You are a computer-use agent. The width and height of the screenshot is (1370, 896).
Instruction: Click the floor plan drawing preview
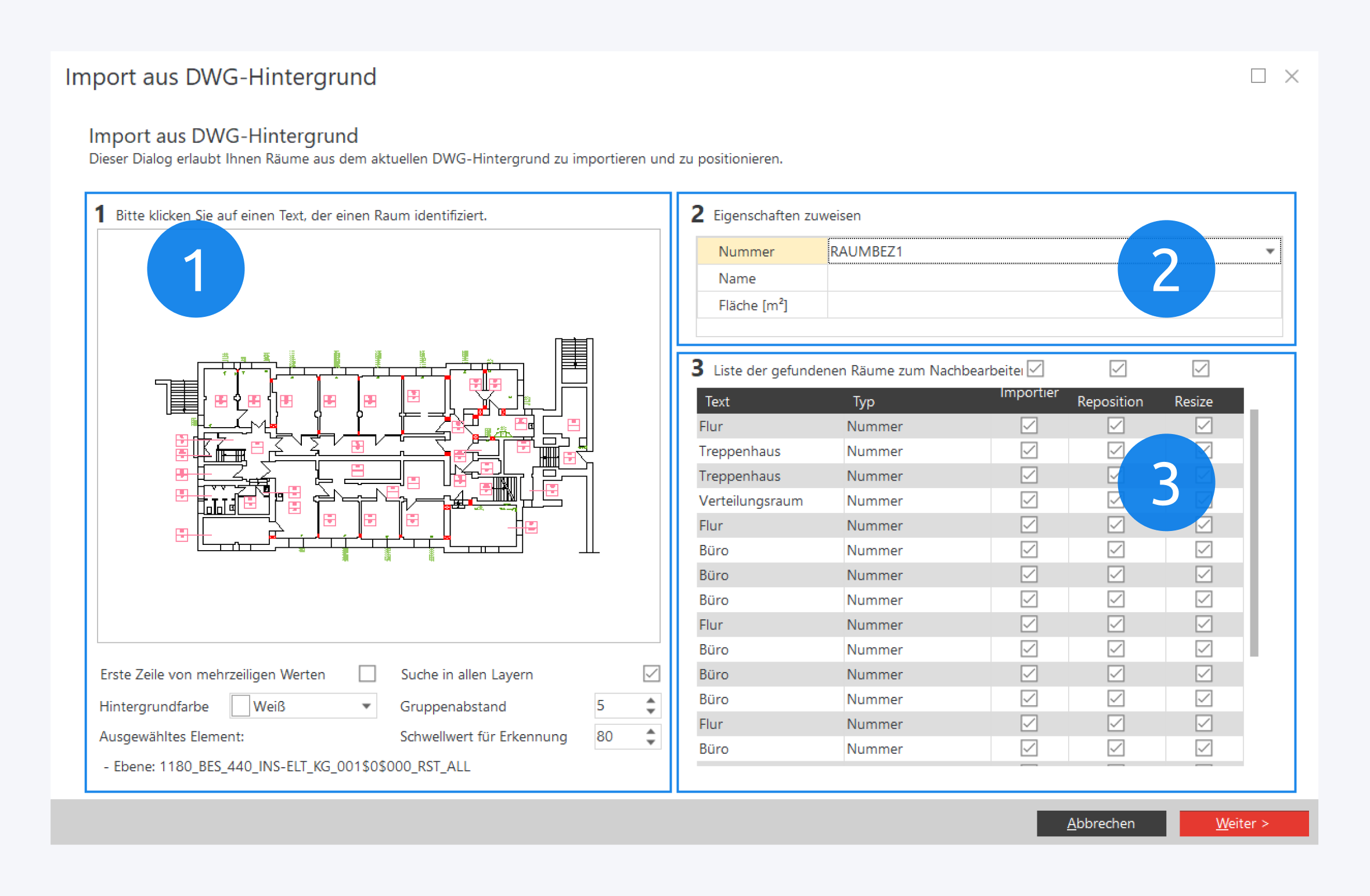pyautogui.click(x=377, y=447)
